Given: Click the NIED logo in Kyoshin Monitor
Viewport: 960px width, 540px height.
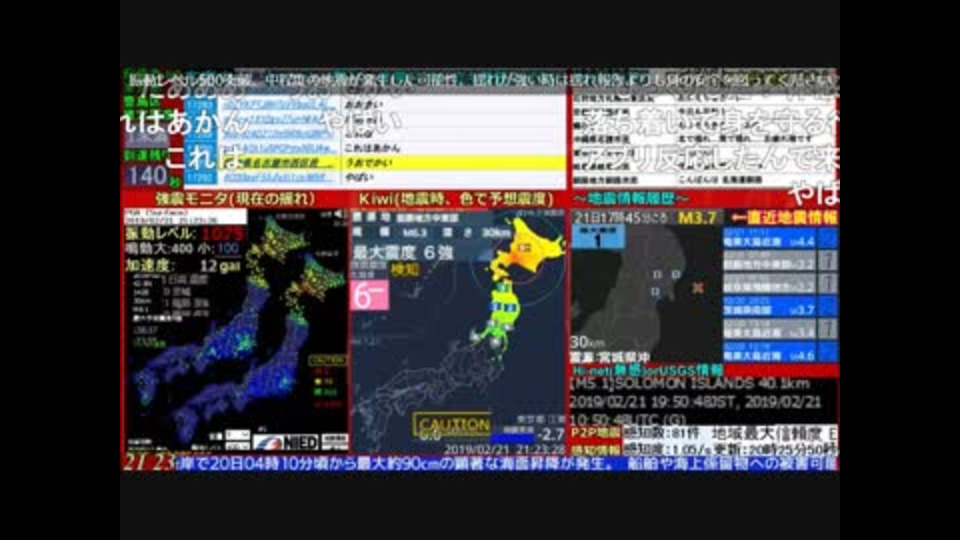Looking at the screenshot, I should (287, 443).
